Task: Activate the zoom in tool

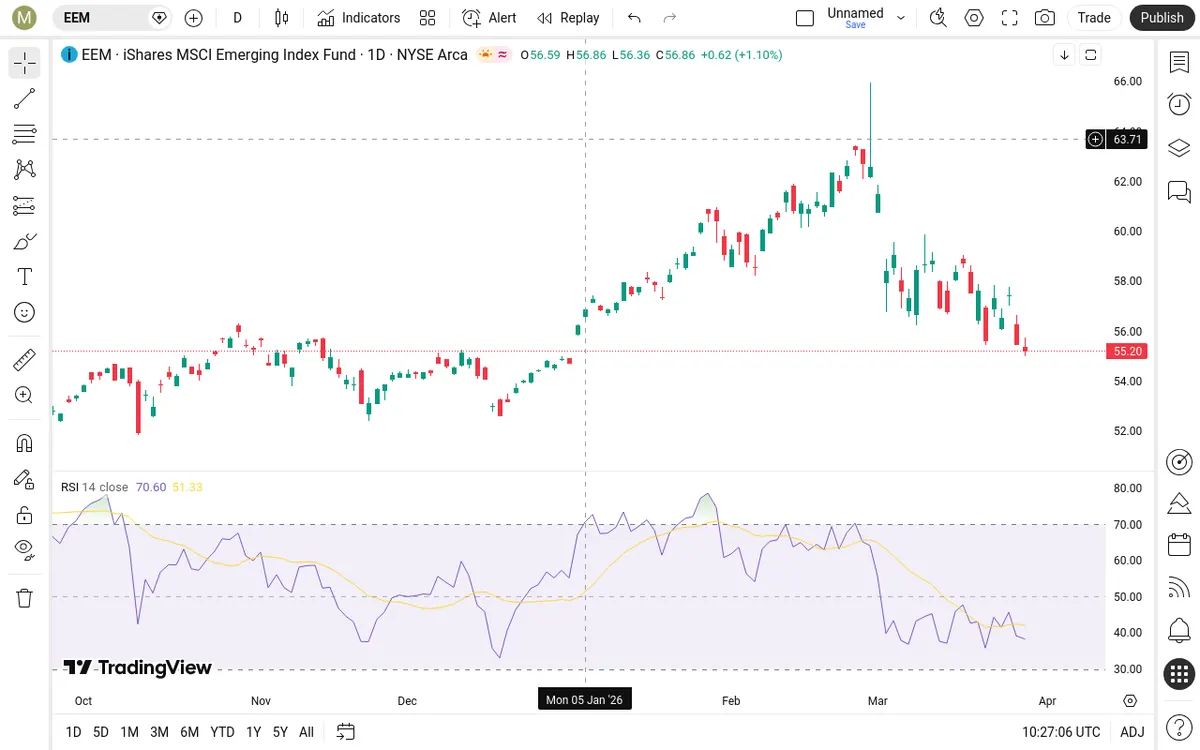Action: coord(25,395)
